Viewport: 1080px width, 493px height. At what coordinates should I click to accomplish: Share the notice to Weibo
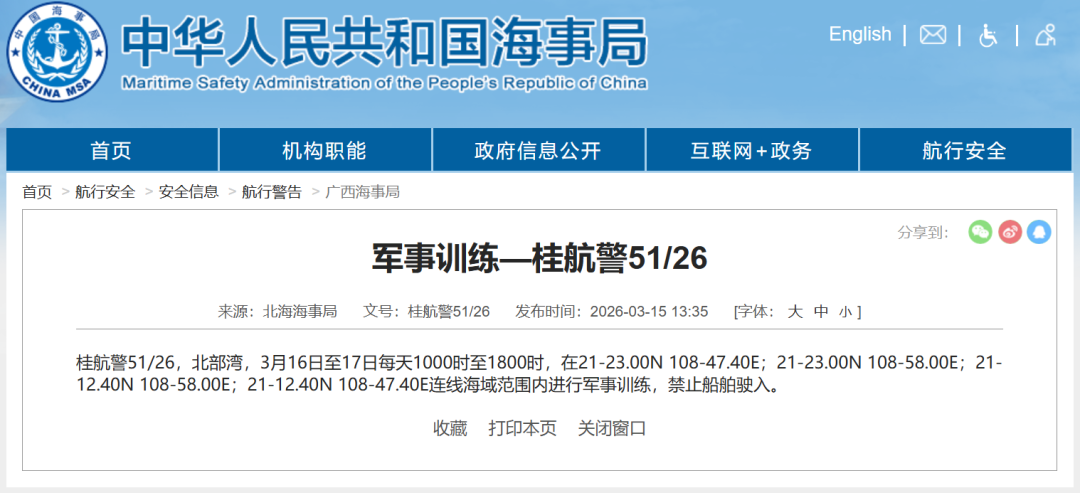[x=1010, y=232]
